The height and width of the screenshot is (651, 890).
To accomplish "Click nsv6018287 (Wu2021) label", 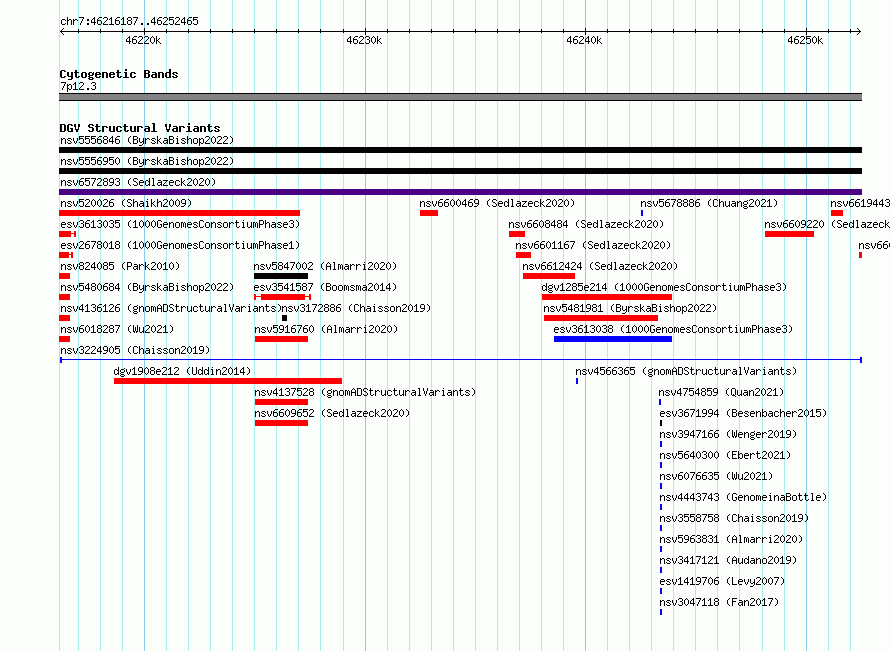I will (x=117, y=329).
